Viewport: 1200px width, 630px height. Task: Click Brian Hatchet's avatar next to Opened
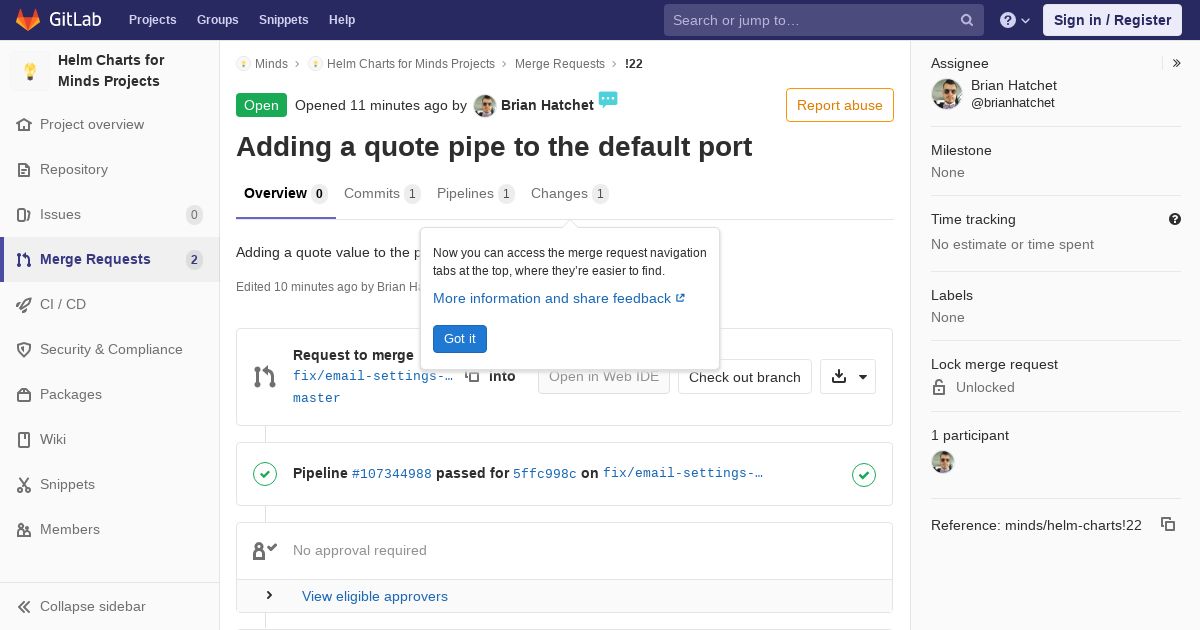(485, 106)
